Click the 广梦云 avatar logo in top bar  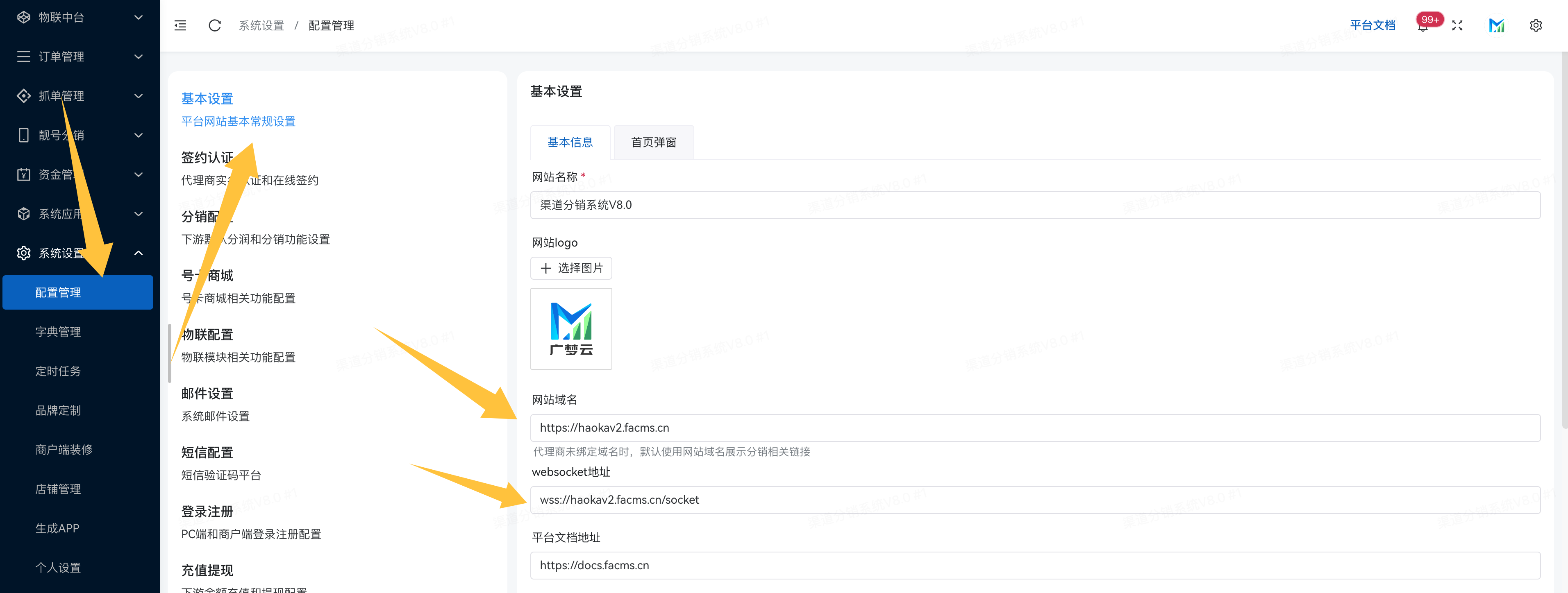click(1497, 25)
